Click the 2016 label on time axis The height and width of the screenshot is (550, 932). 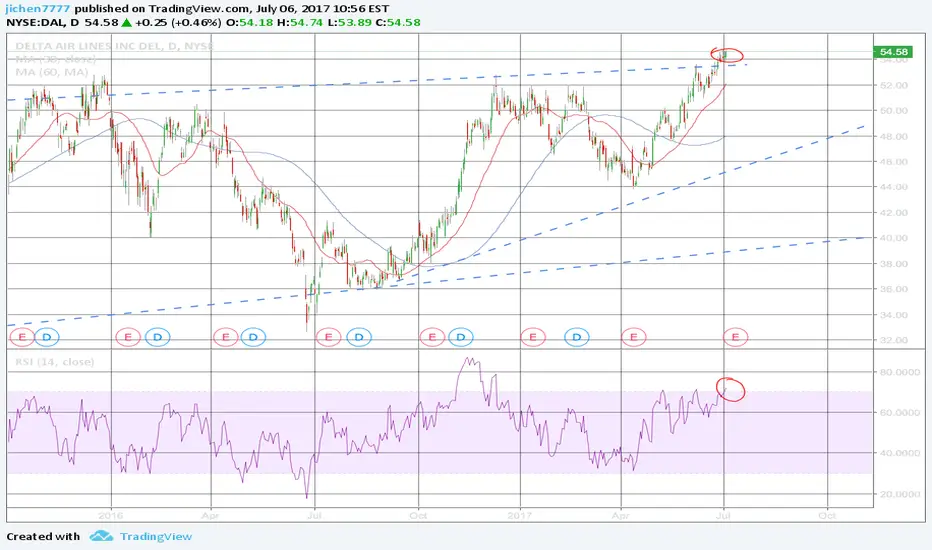[x=111, y=516]
